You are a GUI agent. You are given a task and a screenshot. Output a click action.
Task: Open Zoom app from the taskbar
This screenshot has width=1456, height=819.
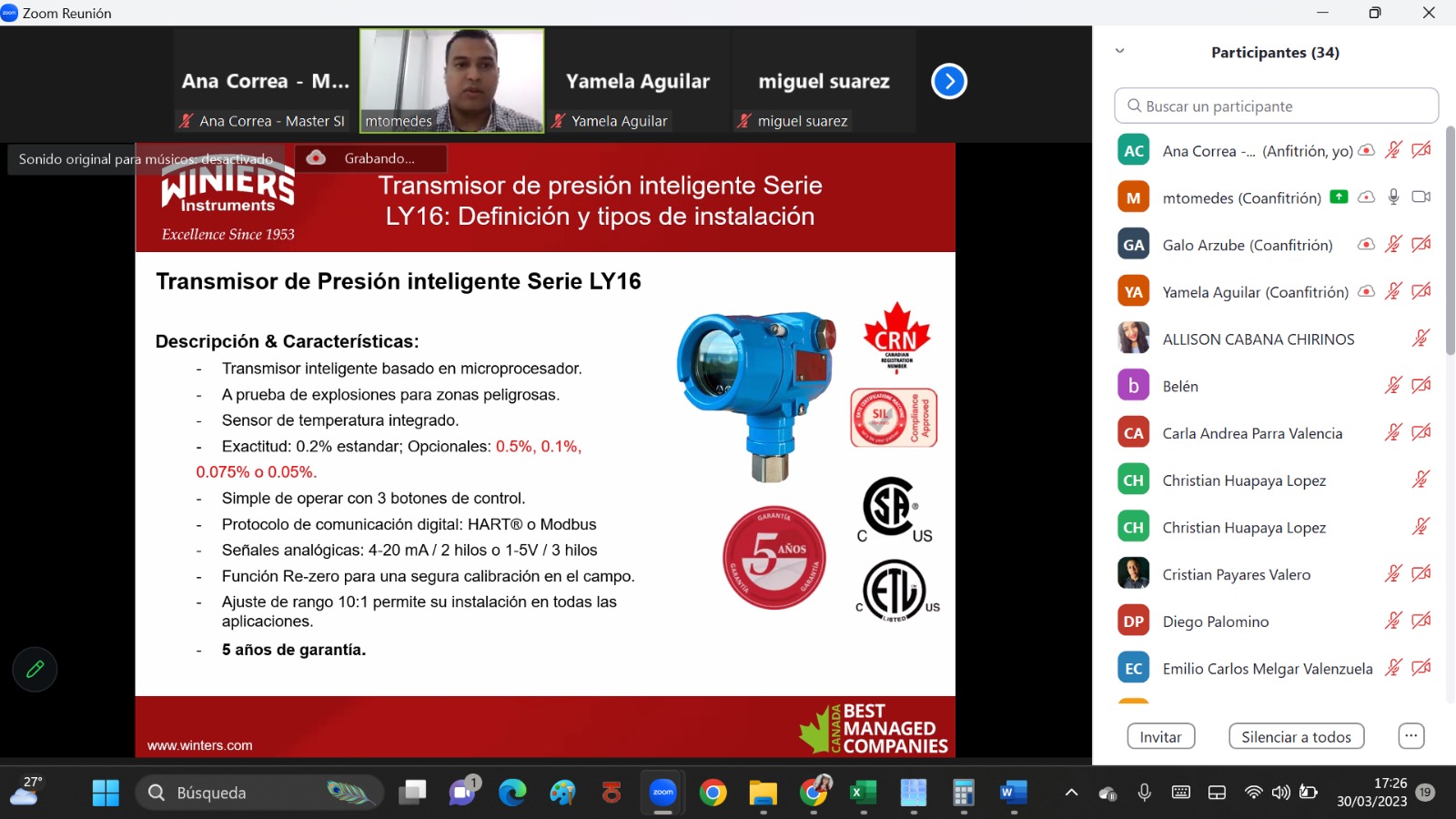[x=663, y=793]
